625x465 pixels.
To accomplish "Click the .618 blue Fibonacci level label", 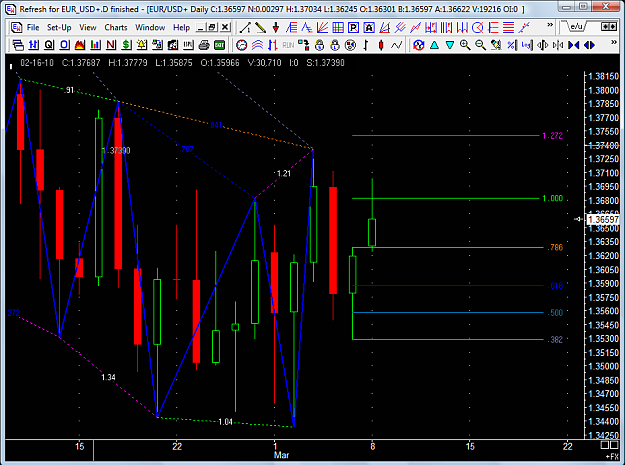I will tap(555, 286).
